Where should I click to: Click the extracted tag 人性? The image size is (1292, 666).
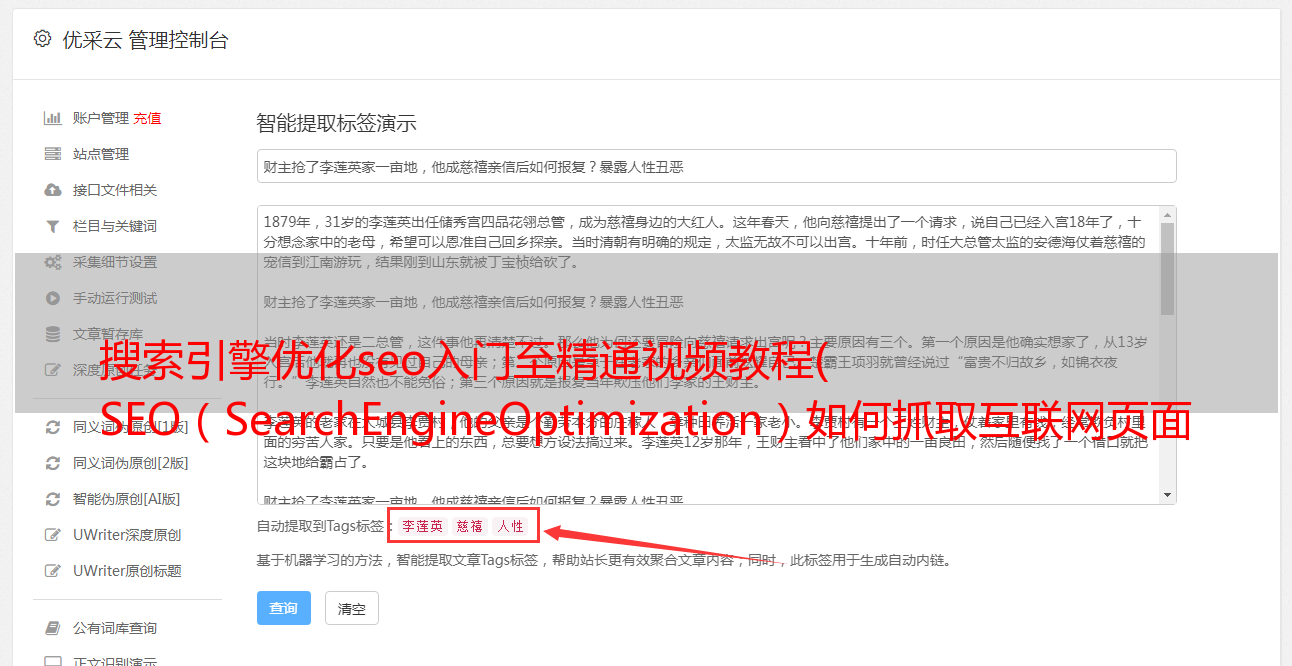(510, 526)
